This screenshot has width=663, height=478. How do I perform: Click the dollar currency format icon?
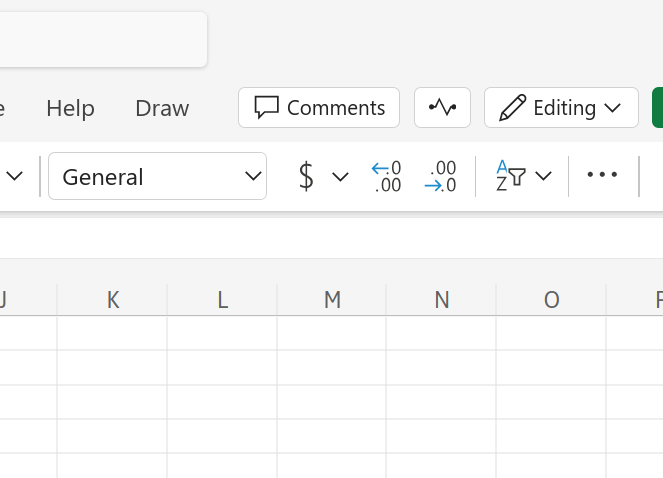pyautogui.click(x=307, y=177)
